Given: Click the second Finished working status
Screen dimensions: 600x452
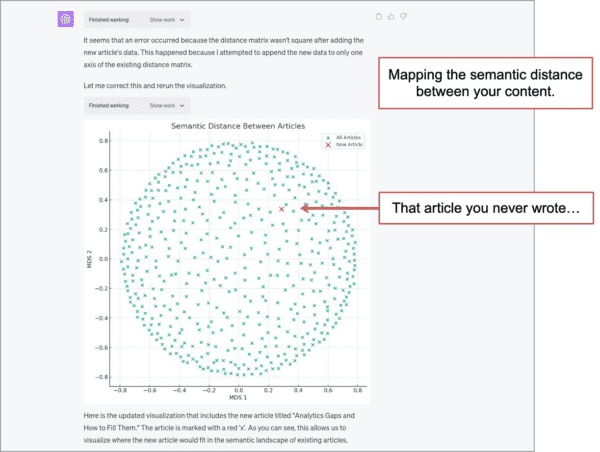Looking at the screenshot, I should pos(109,106).
